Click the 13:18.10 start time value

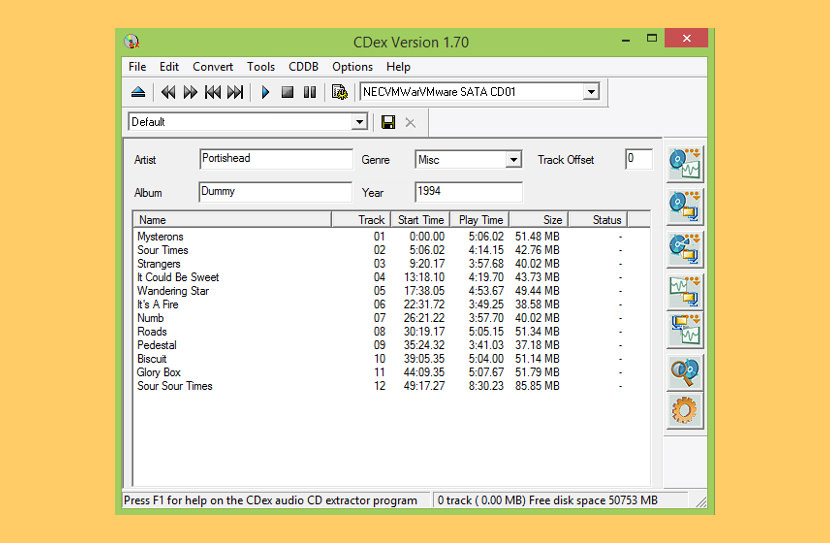pos(424,277)
